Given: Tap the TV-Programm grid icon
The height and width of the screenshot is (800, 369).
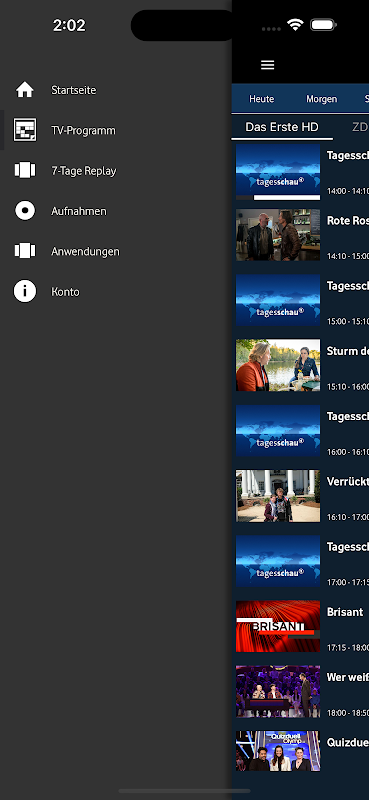Looking at the screenshot, I should (x=24, y=130).
